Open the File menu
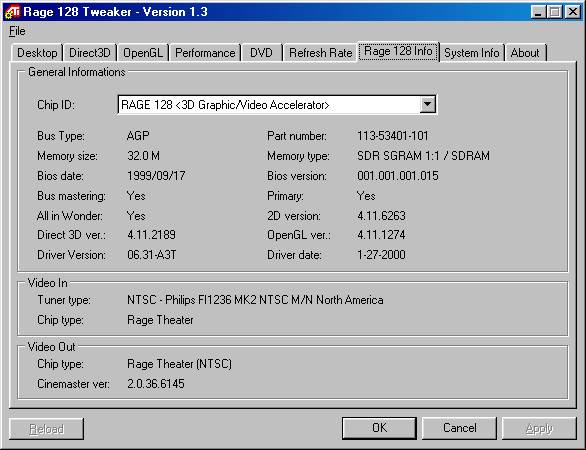The image size is (586, 450). click(17, 31)
